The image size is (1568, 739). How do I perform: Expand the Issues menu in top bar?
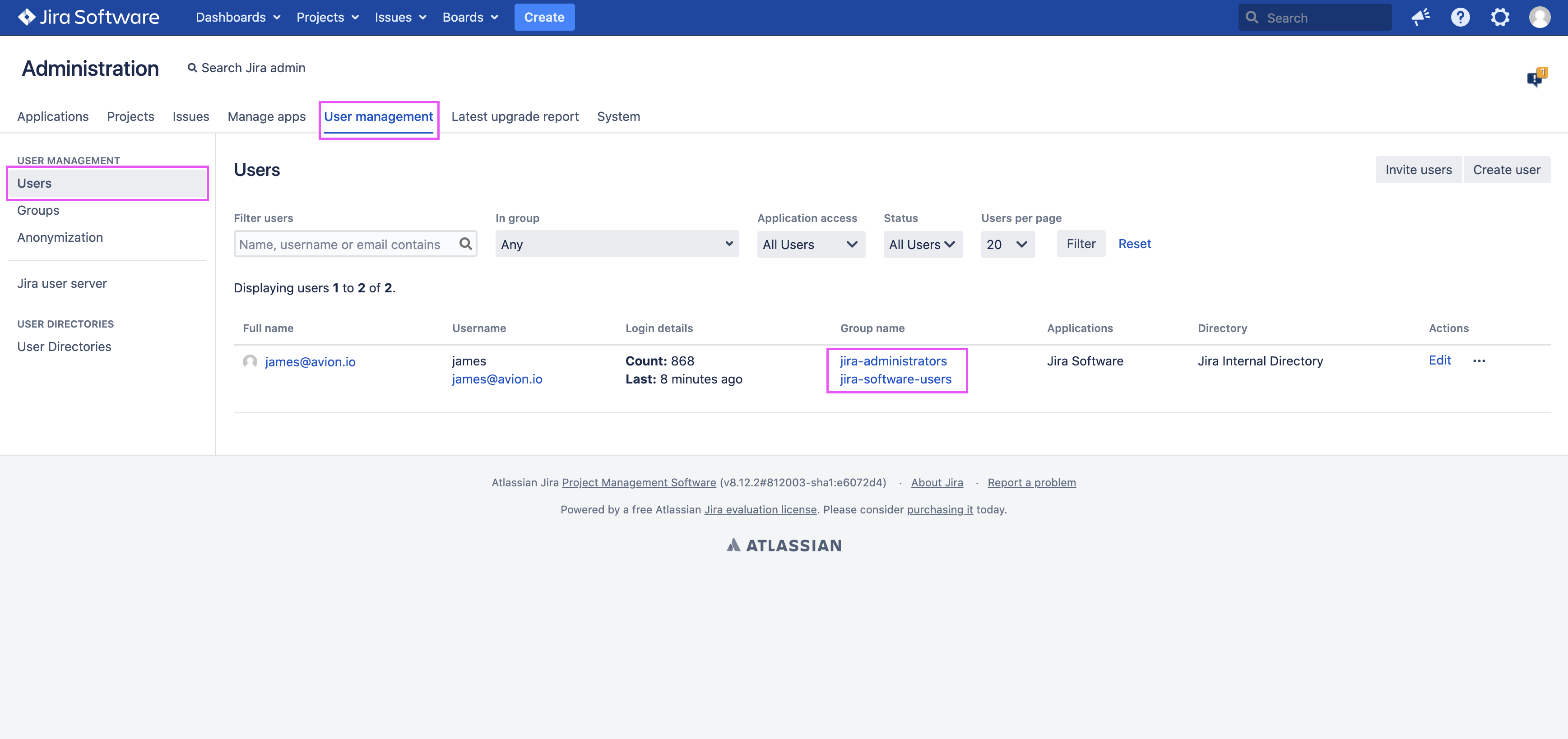400,17
